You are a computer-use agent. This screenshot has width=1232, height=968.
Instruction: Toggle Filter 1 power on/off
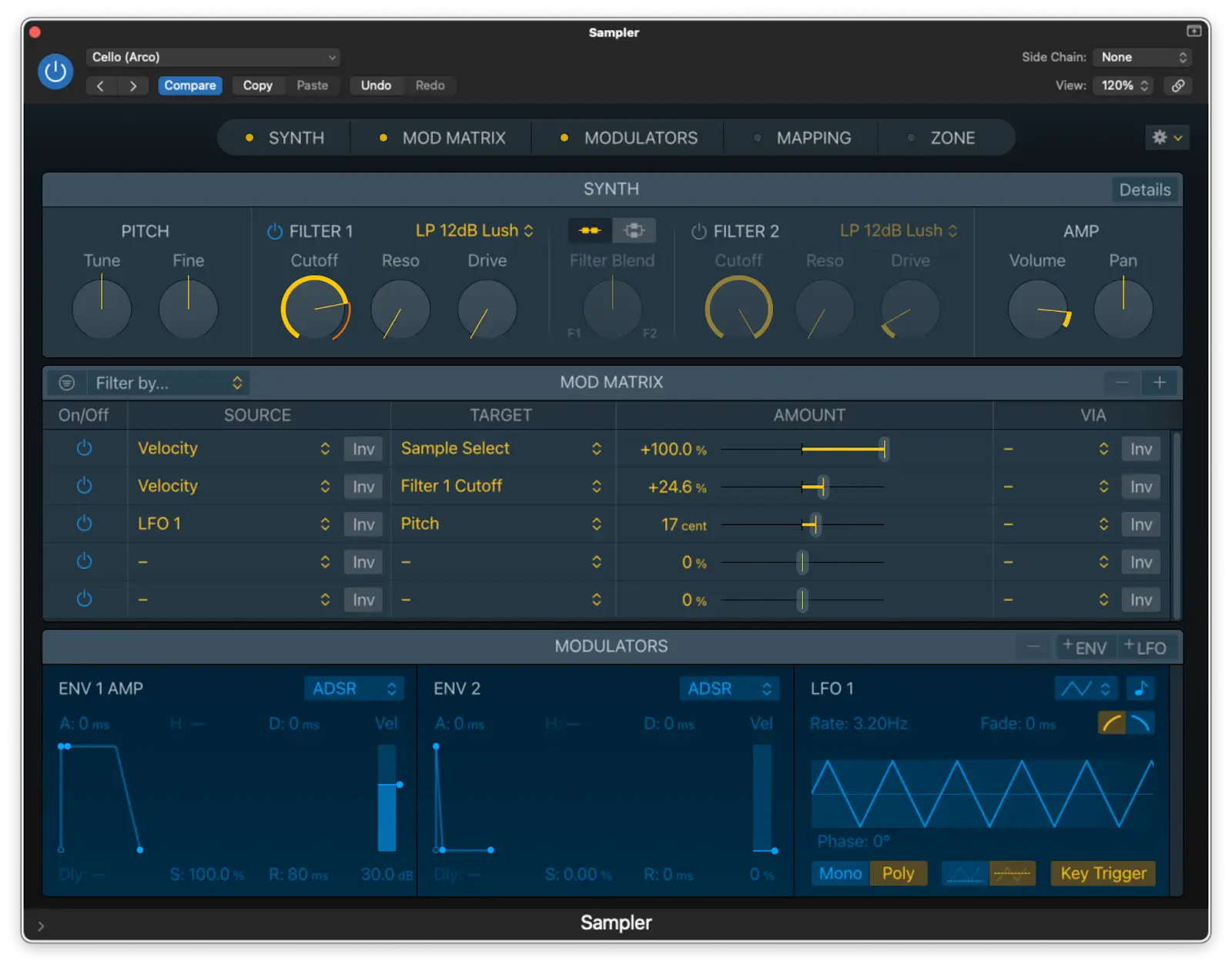click(274, 231)
